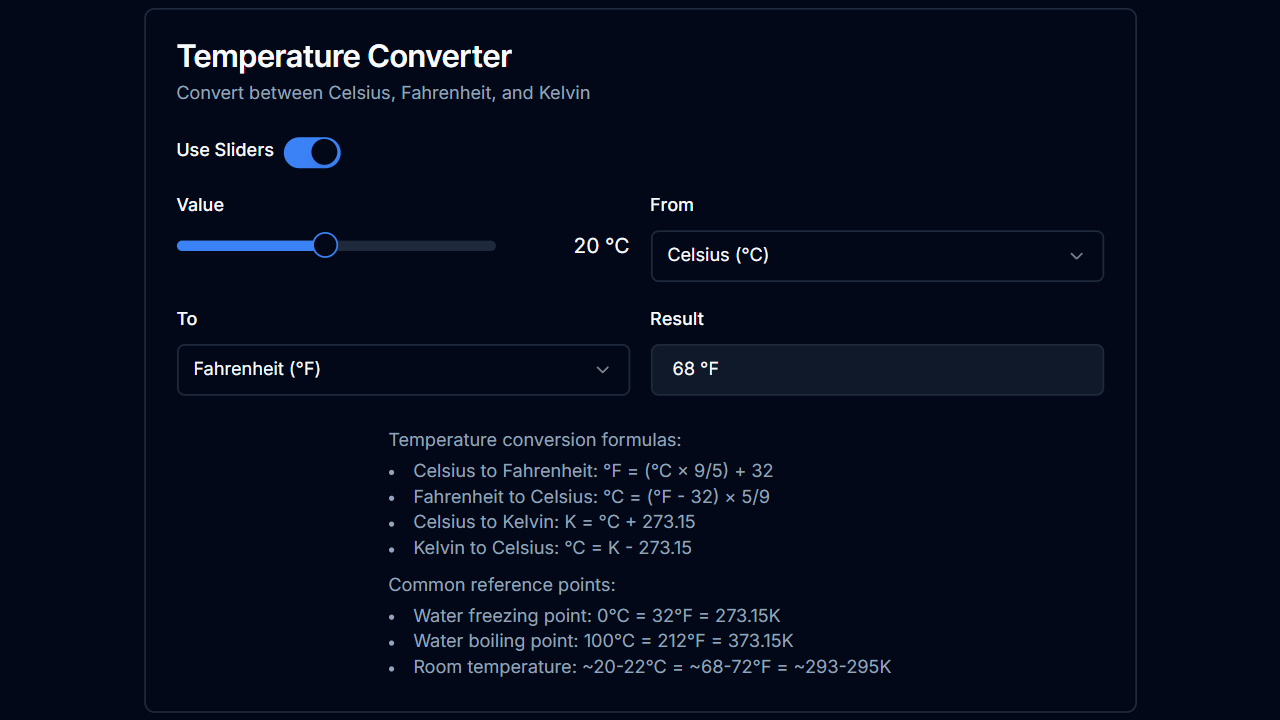Click the Result field showing 68 °F
This screenshot has width=1280, height=720.
[877, 369]
